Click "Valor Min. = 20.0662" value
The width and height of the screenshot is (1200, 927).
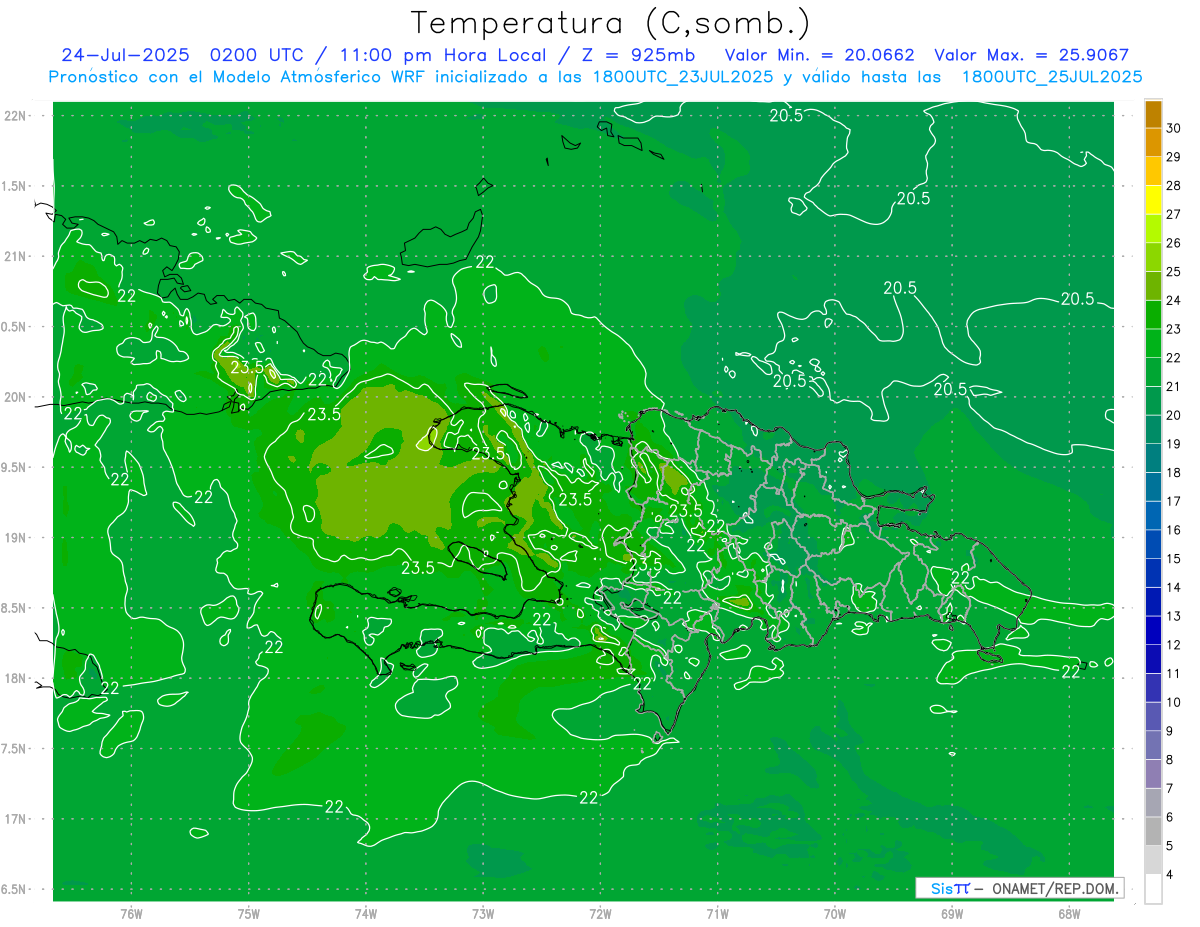[x=819, y=55]
